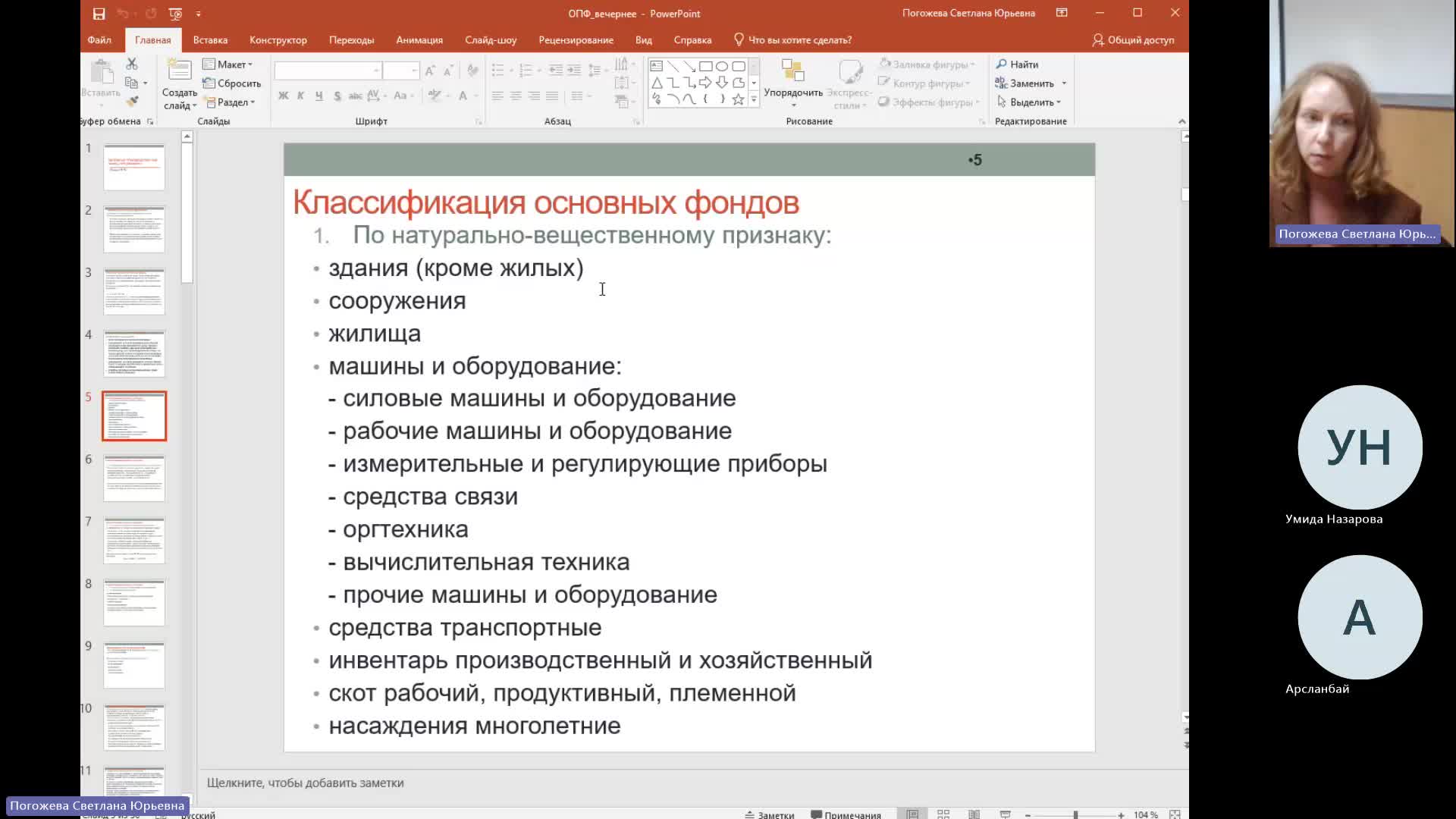Click Общий доступ share button
The height and width of the screenshot is (819, 1456).
tap(1133, 40)
